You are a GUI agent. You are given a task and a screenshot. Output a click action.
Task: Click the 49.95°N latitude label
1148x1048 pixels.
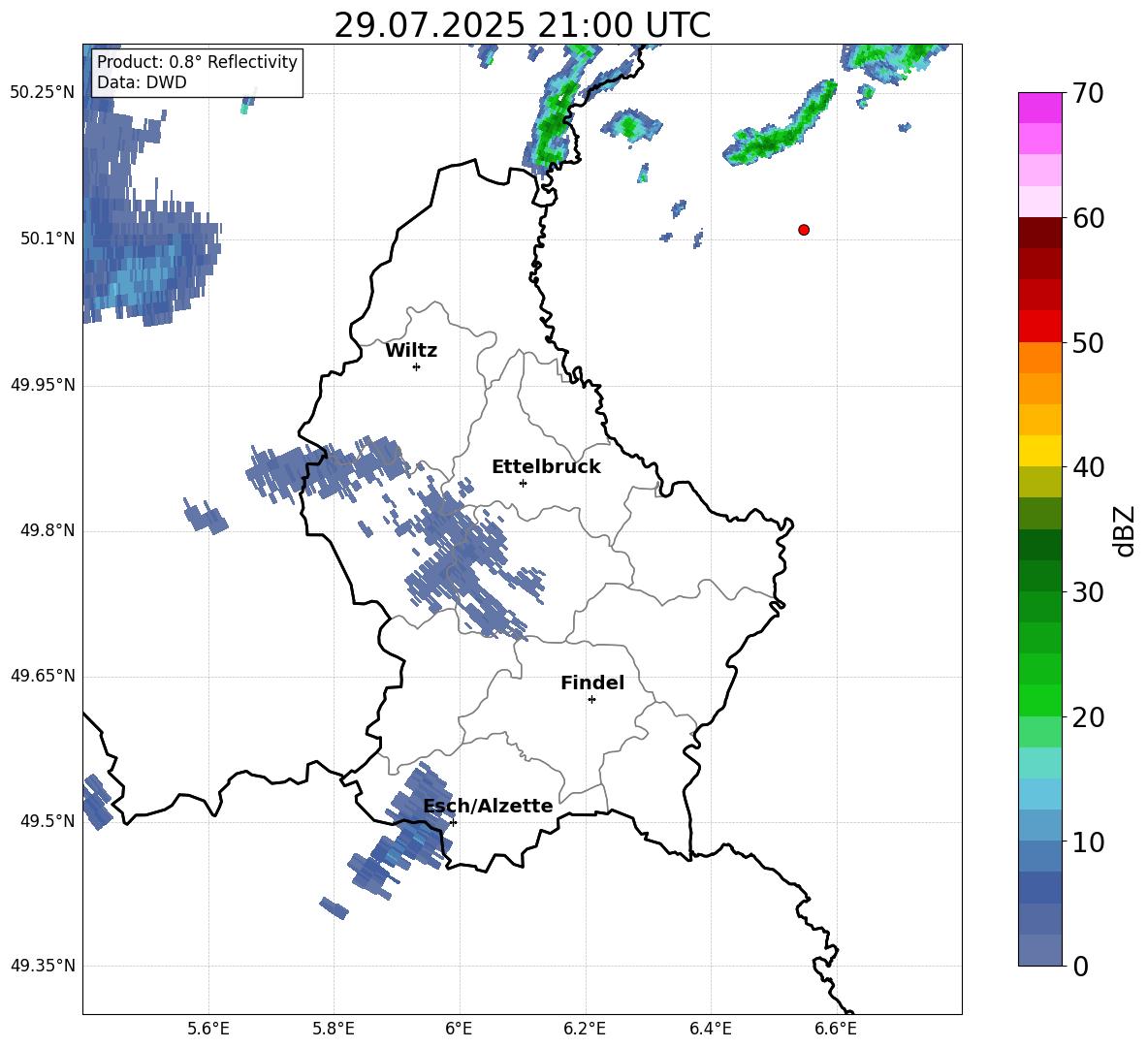click(x=43, y=385)
